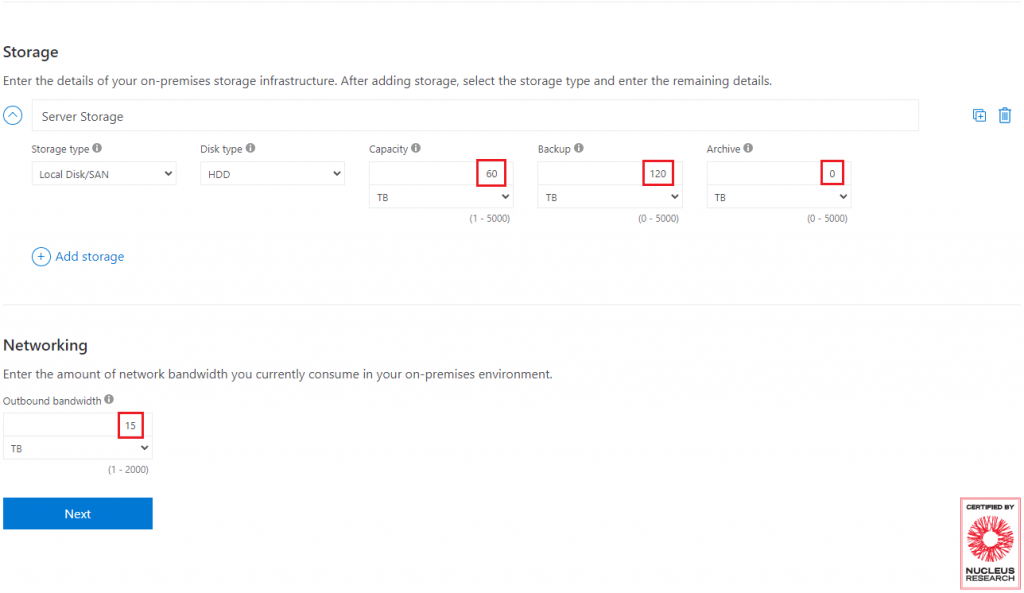This screenshot has height=593, width=1024.
Task: Open the Capacity unit TB dropdown
Action: 441,197
